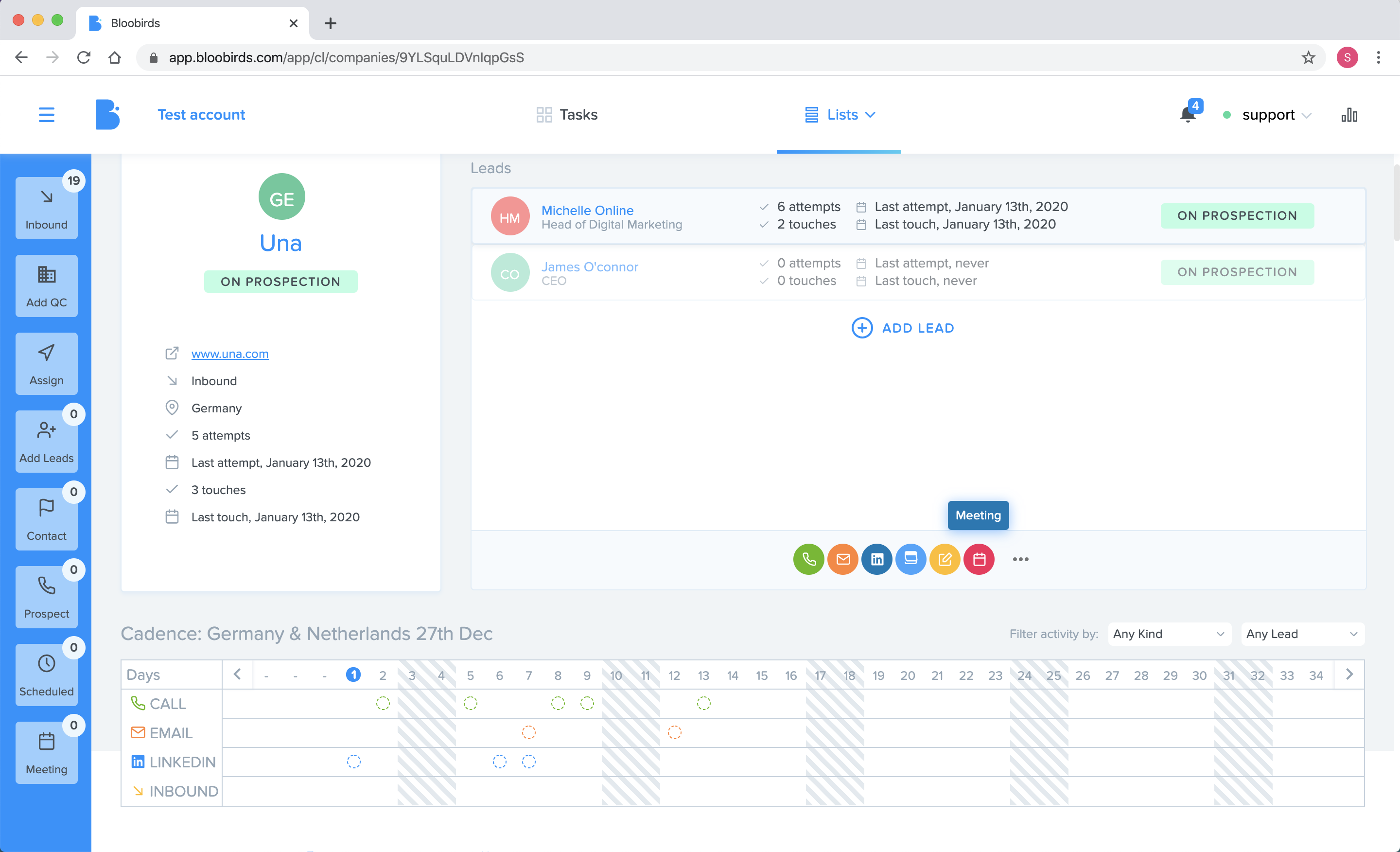The width and height of the screenshot is (1400, 852).
Task: Open the Meeting sidebar item
Action: (x=47, y=753)
